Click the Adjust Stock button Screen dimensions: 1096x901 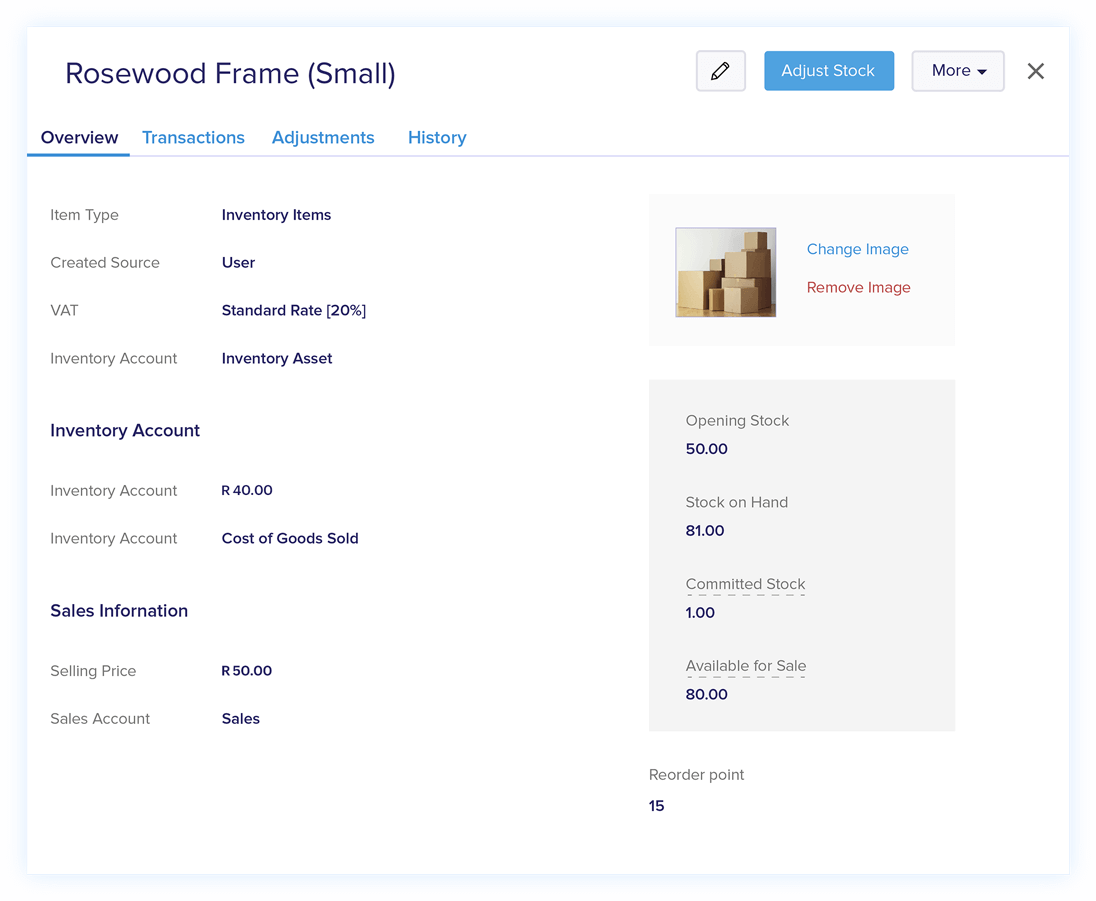pyautogui.click(x=828, y=71)
